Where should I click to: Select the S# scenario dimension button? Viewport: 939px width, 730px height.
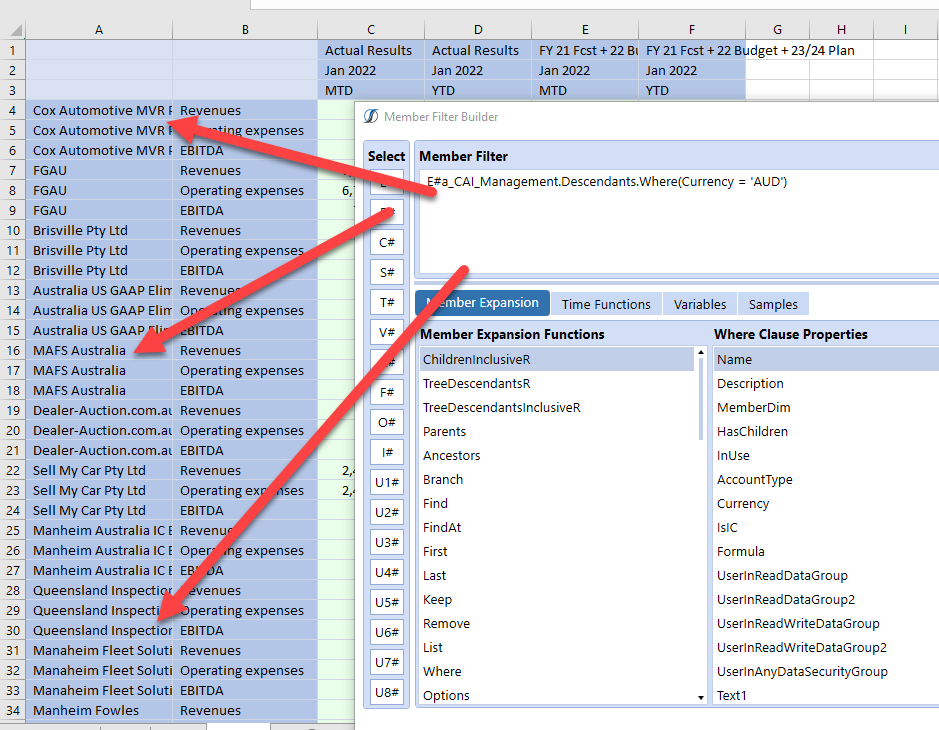pyautogui.click(x=386, y=271)
